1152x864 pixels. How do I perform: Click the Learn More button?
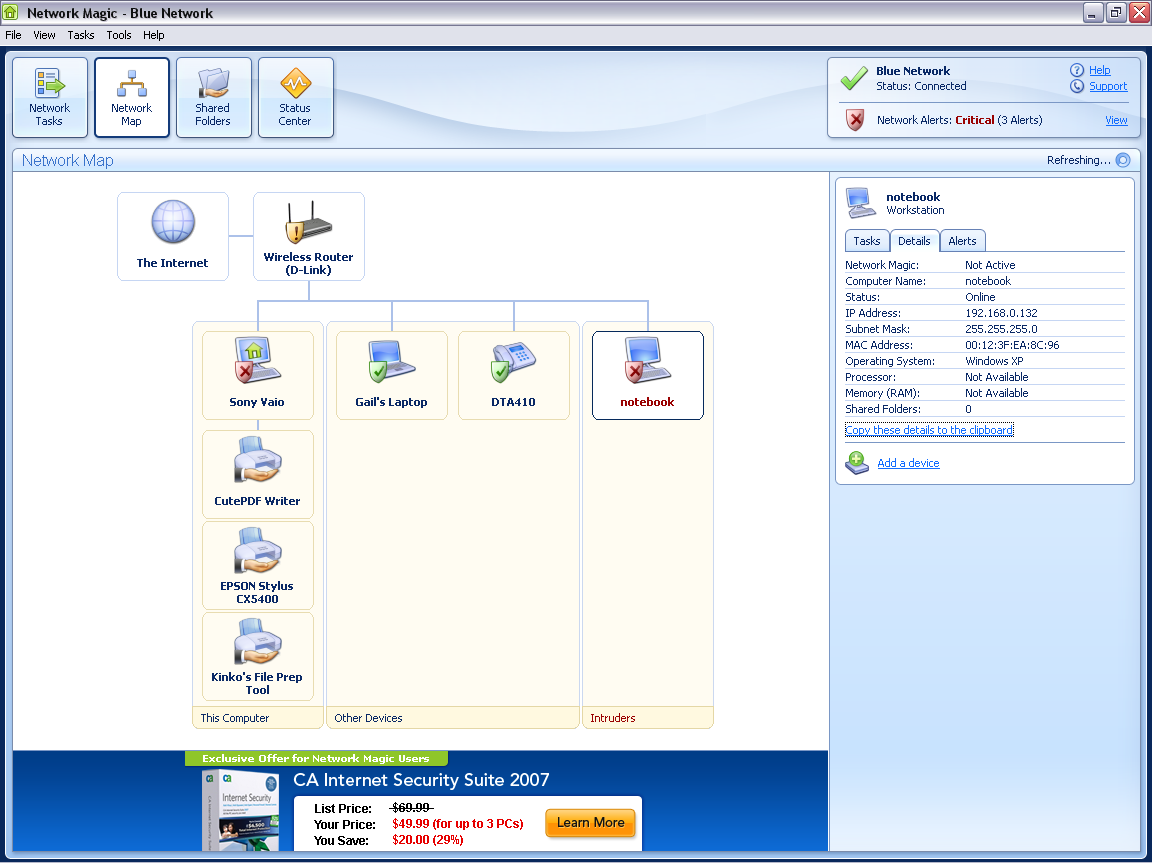[591, 823]
